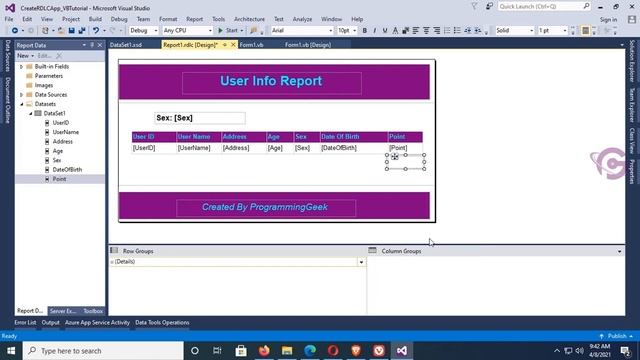
Task: Click the numbered list icon
Action: coord(447,31)
